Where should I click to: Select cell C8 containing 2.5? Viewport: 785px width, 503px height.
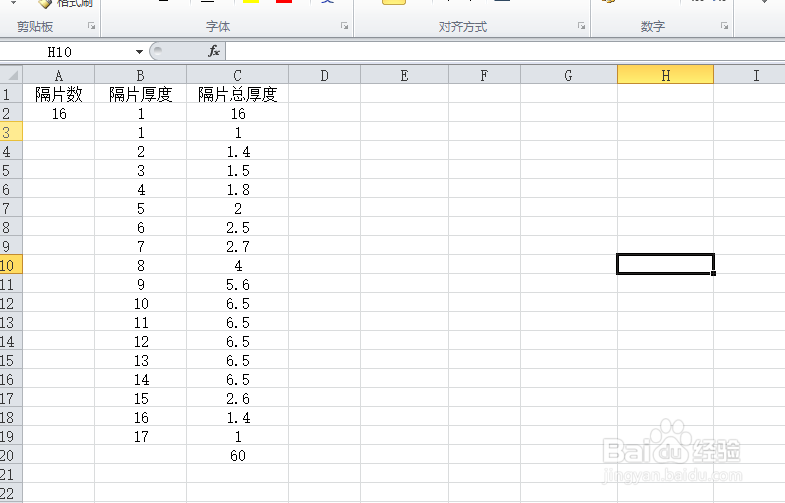pyautogui.click(x=238, y=227)
